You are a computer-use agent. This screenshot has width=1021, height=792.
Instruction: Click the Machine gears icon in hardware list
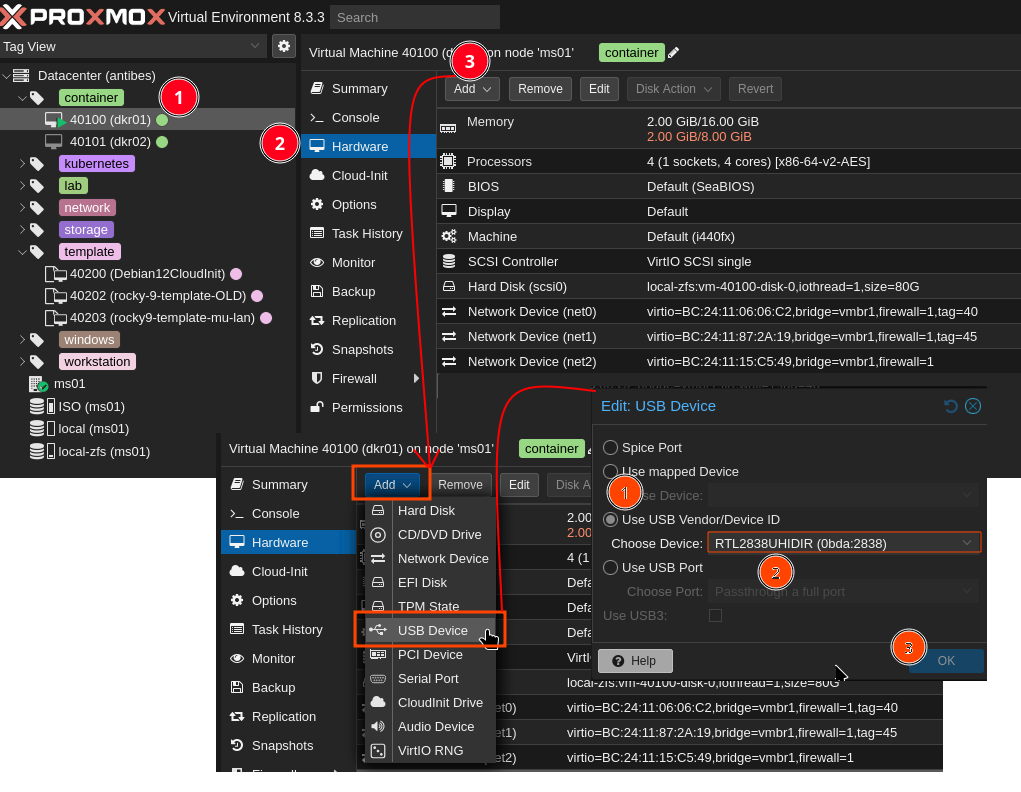click(449, 236)
